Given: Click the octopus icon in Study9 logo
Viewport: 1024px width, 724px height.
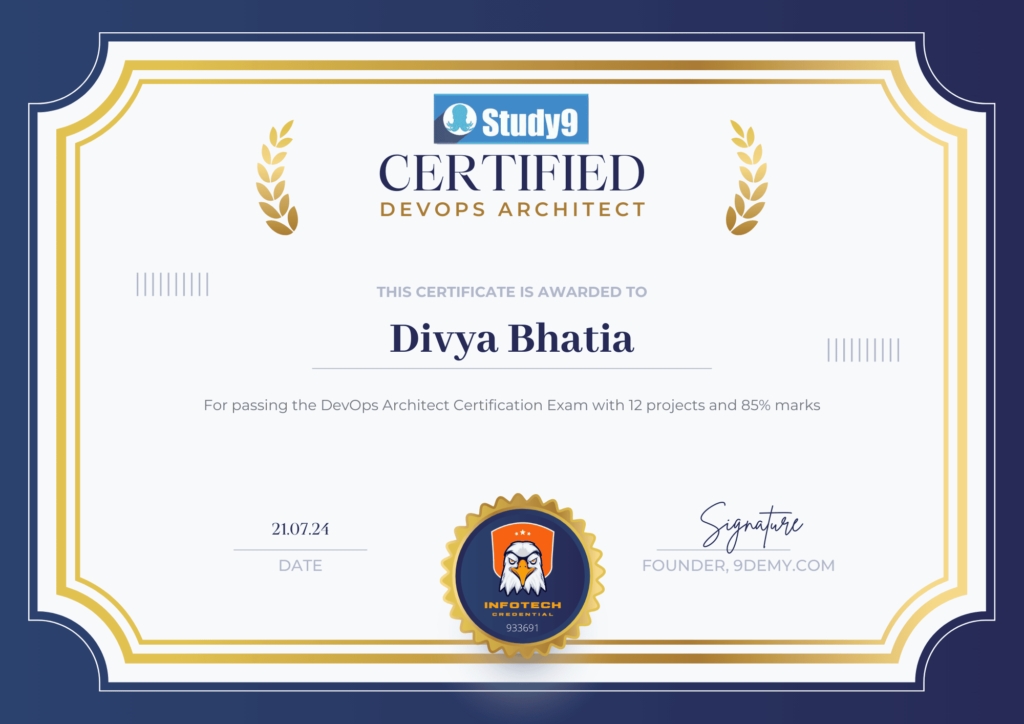Looking at the screenshot, I should [x=459, y=119].
